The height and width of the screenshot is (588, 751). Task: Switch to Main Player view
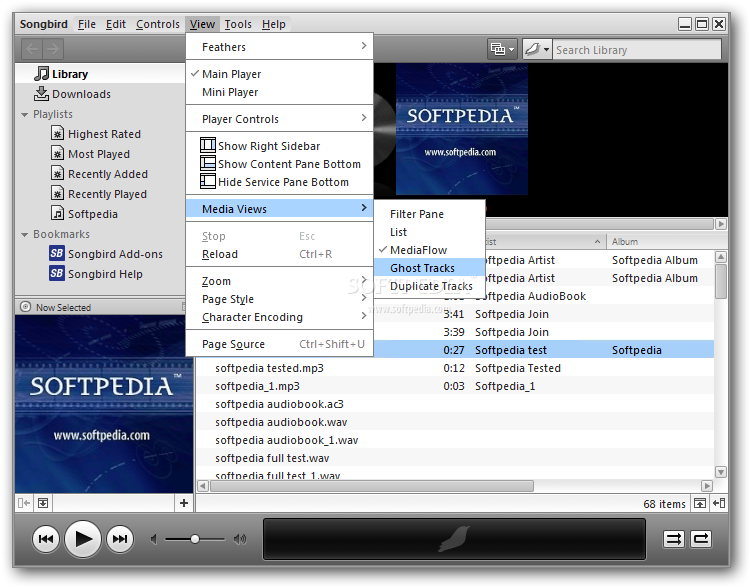click(x=279, y=74)
